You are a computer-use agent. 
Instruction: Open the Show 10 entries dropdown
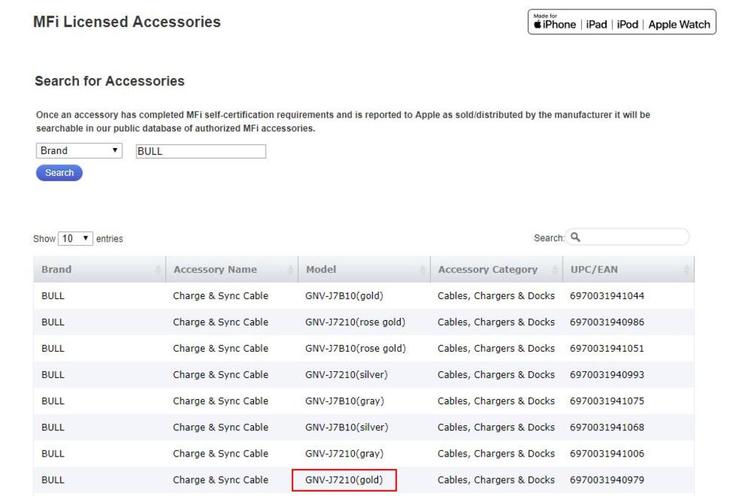click(75, 238)
